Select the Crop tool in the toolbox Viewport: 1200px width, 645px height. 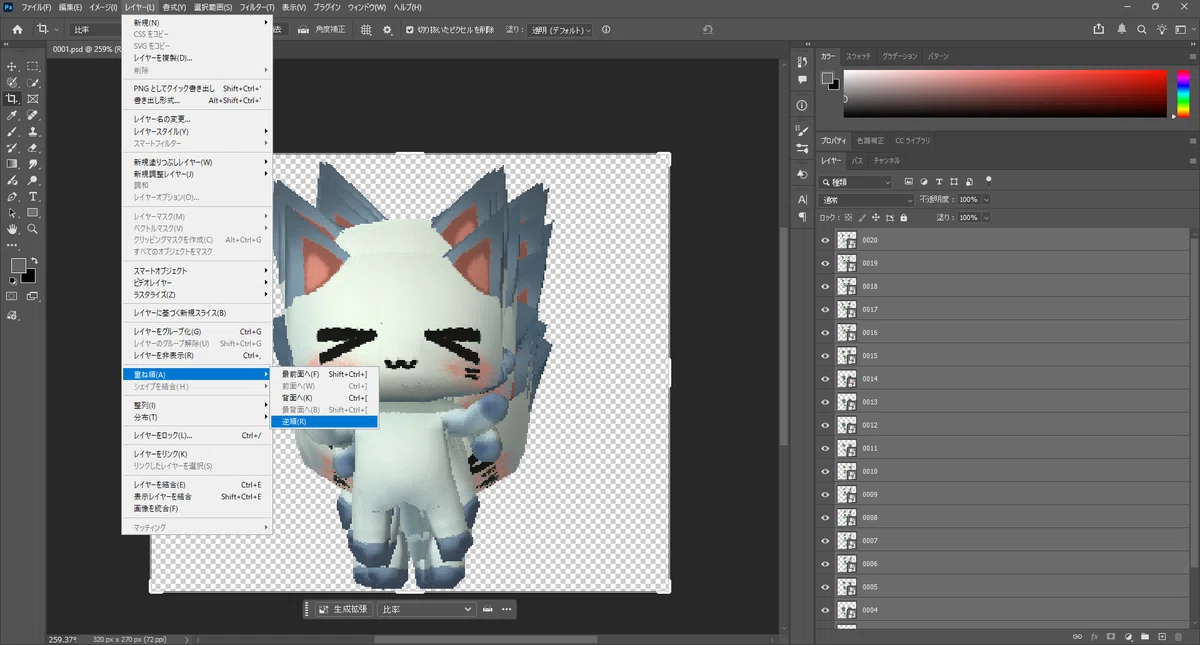click(x=12, y=99)
